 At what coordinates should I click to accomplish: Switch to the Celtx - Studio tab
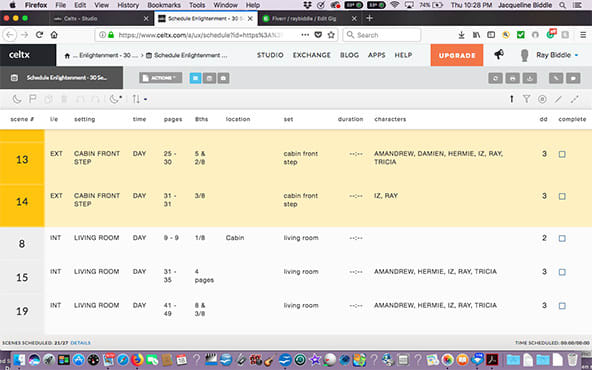(101, 18)
